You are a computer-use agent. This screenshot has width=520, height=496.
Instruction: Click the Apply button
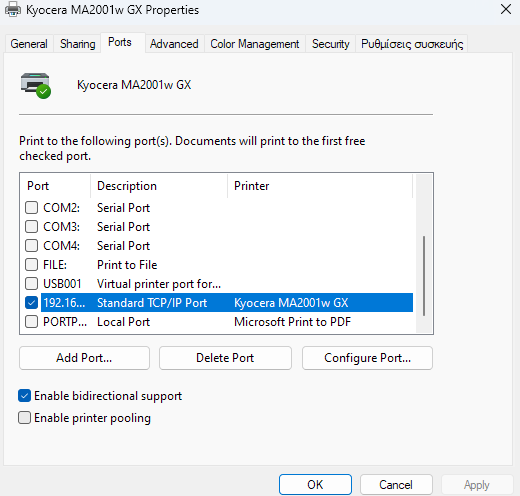tap(477, 485)
